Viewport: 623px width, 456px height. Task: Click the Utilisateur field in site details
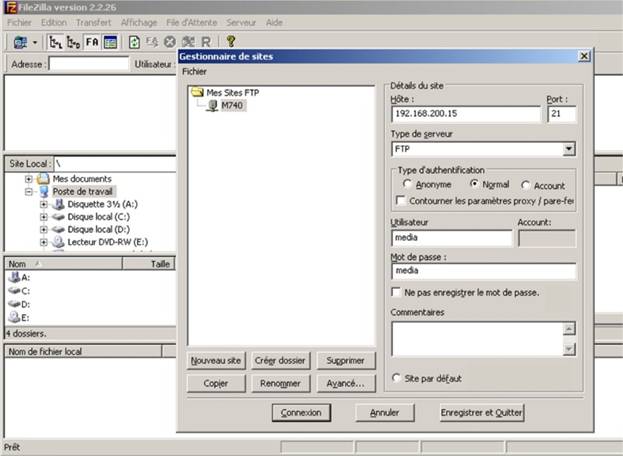(x=451, y=238)
